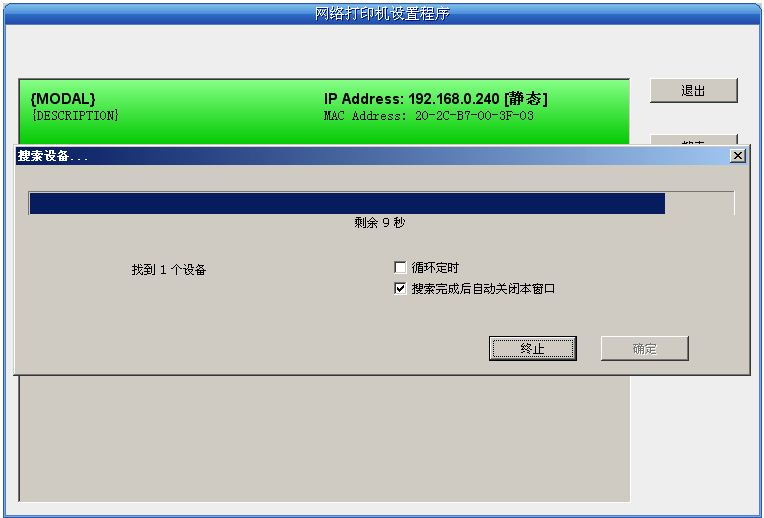The image size is (764, 518).
Task: Click the partially hidden 搜索 button
Action: (x=693, y=140)
